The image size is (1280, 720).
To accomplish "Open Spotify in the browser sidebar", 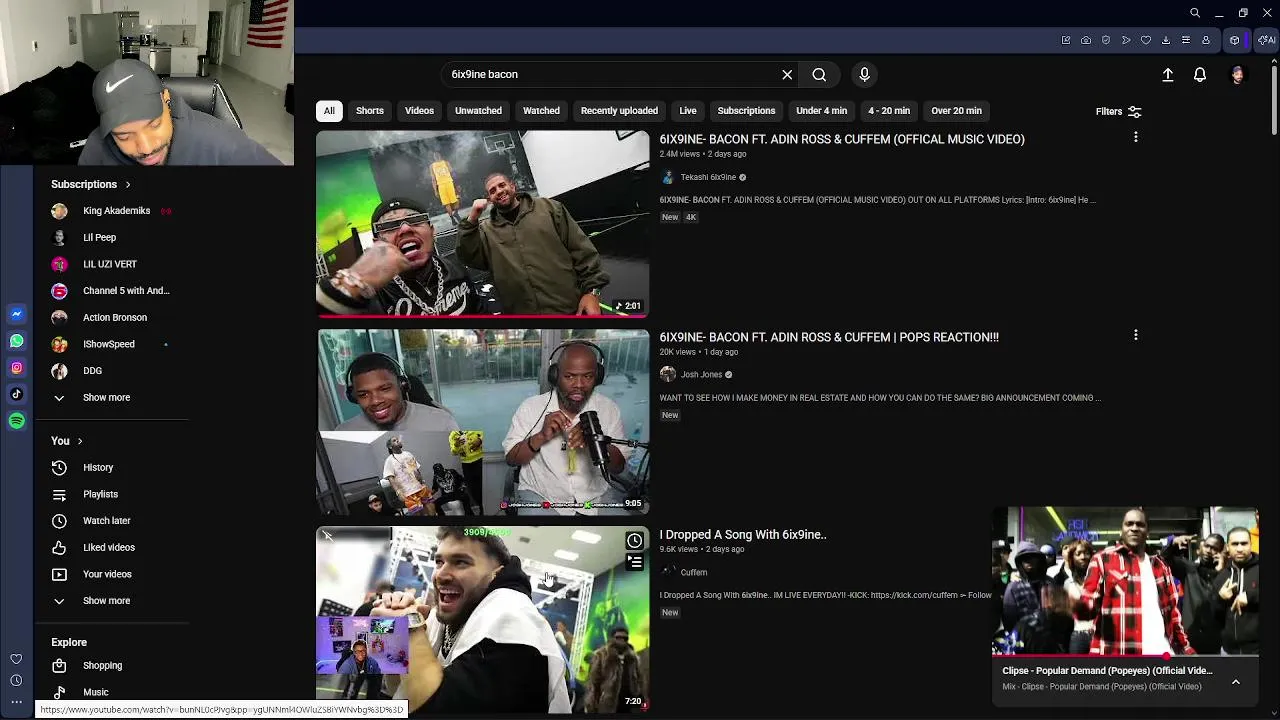I will [16, 421].
